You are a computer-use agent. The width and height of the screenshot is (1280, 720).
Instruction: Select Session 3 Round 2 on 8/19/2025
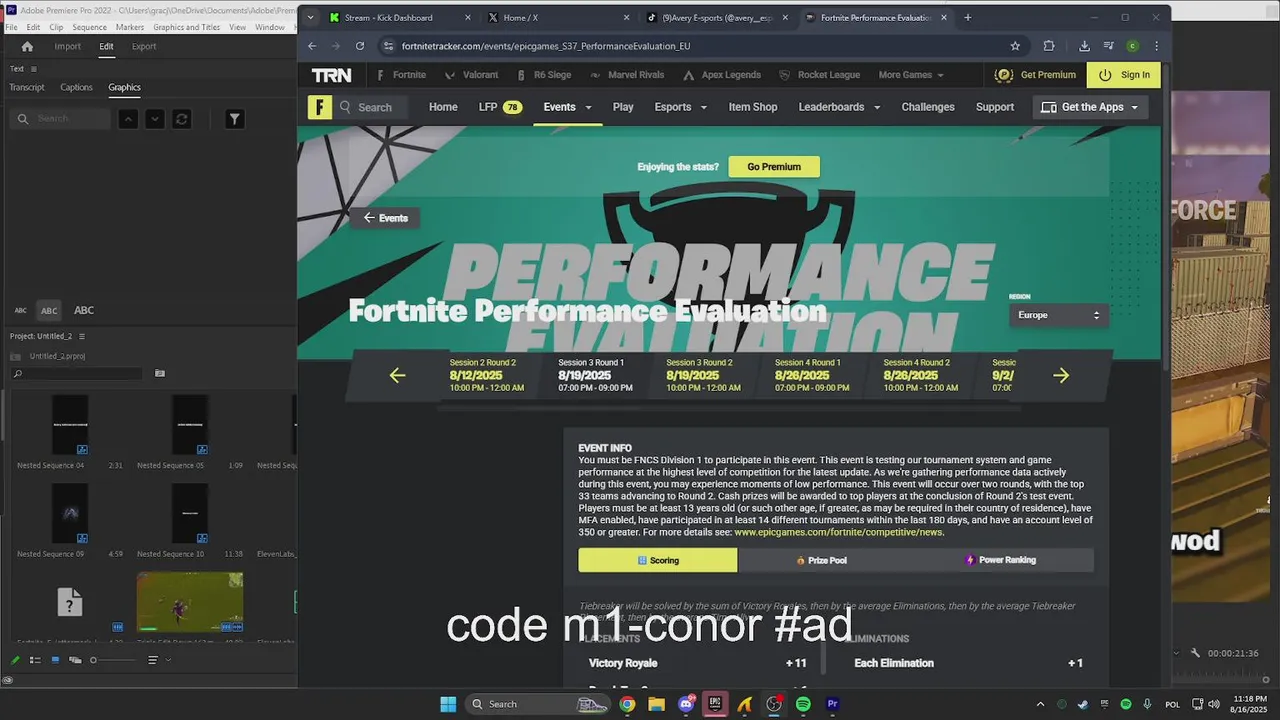[704, 375]
